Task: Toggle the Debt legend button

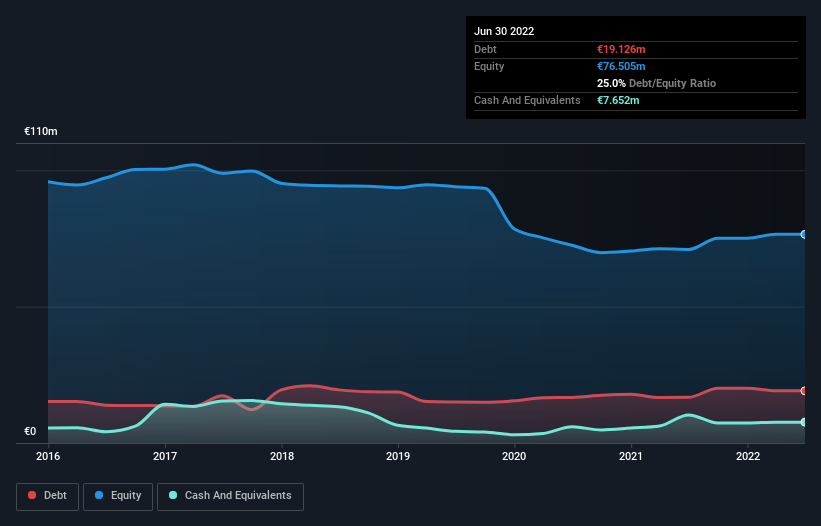Action: pyautogui.click(x=47, y=496)
